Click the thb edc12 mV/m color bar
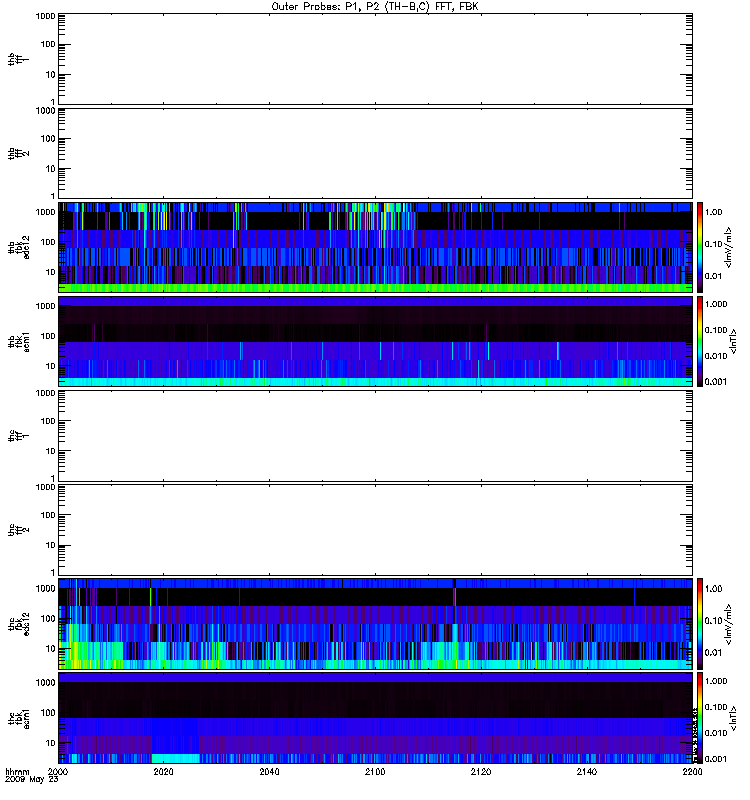The image size is (750, 800). 700,247
